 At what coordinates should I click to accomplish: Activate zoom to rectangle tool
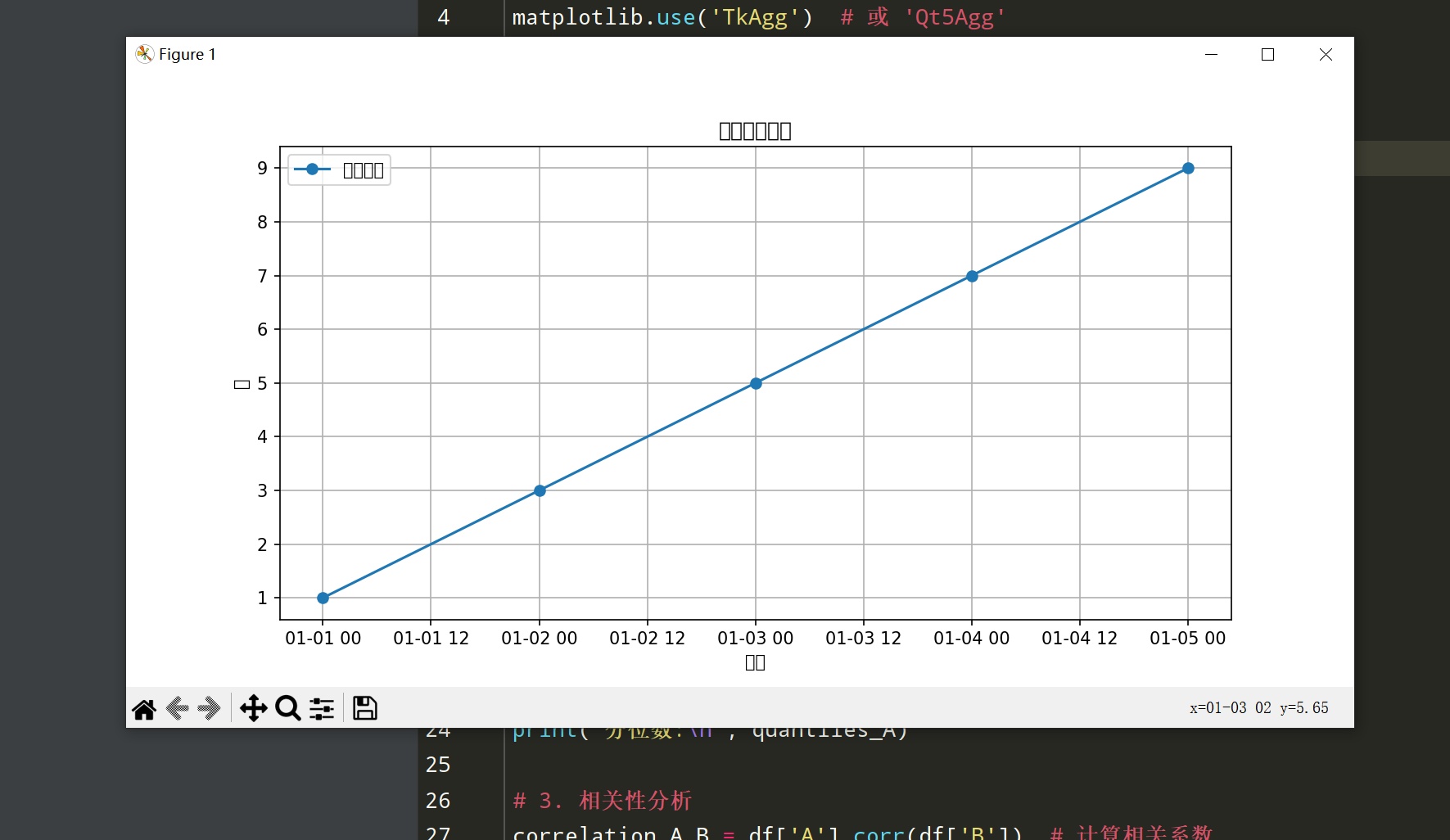pos(288,708)
